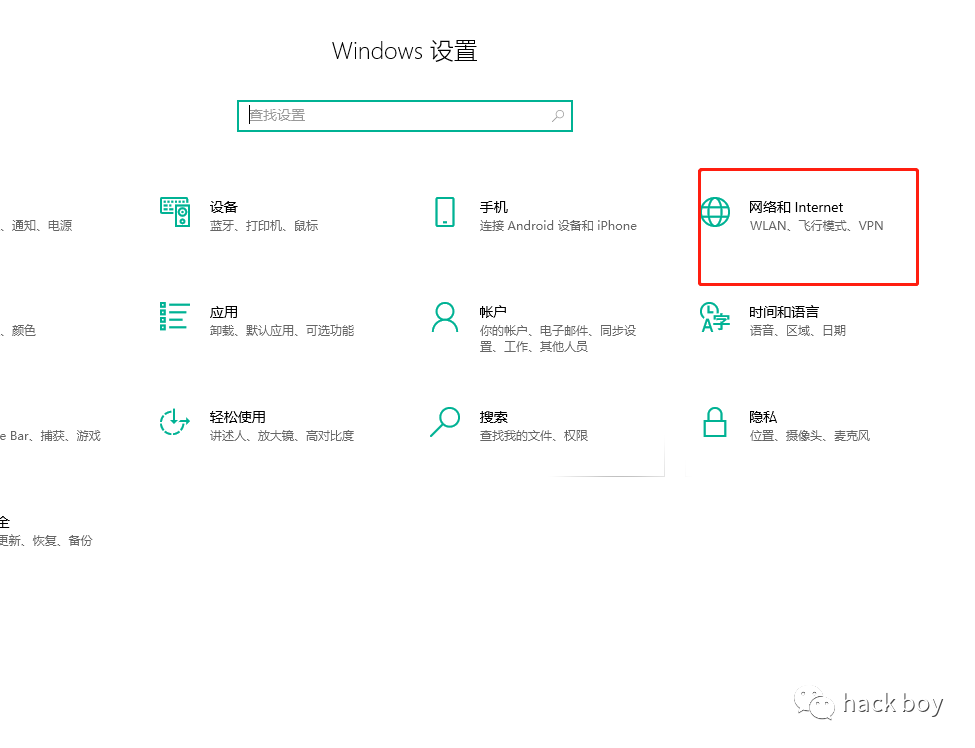Click the text 语音、区域、日期

[798, 331]
